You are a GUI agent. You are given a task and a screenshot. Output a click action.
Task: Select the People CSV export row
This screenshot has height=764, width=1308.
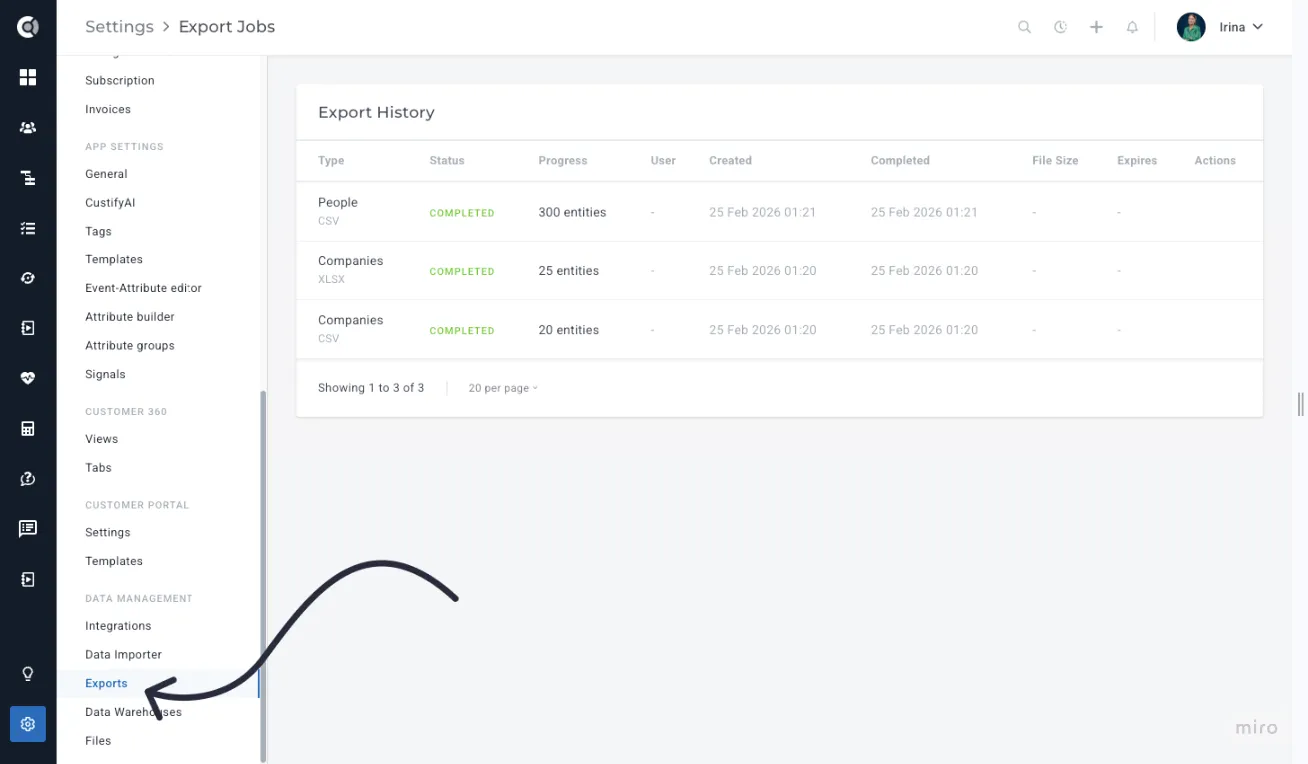click(779, 212)
